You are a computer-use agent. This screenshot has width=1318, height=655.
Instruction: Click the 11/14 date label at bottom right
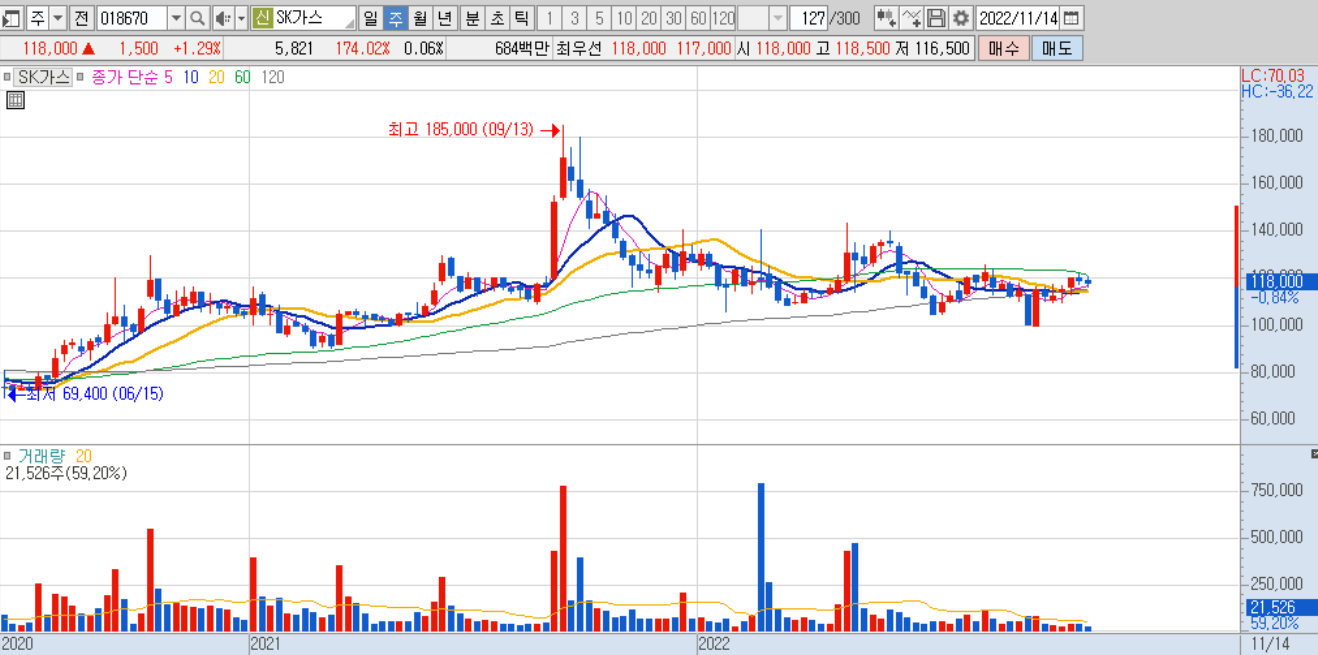(1270, 644)
